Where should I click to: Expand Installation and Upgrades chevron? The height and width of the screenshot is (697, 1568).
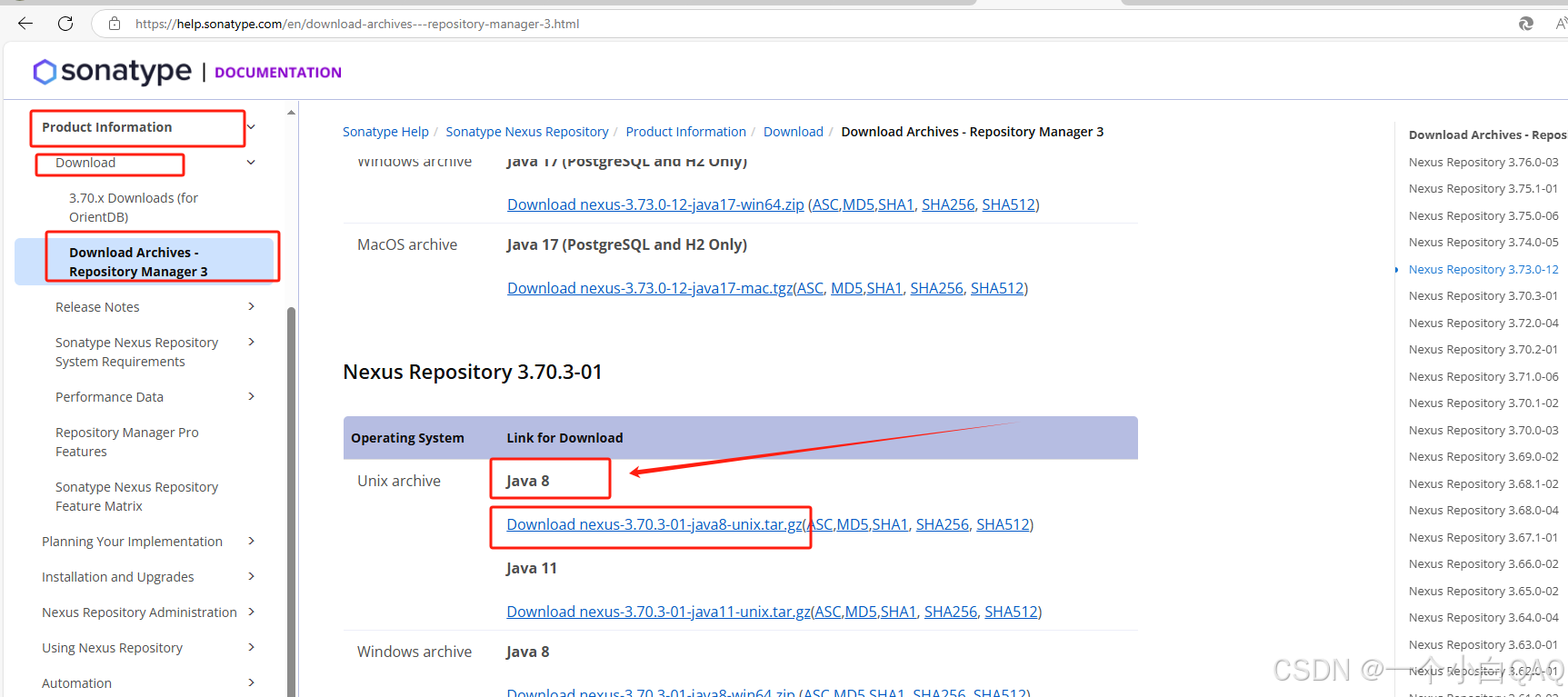tap(252, 576)
